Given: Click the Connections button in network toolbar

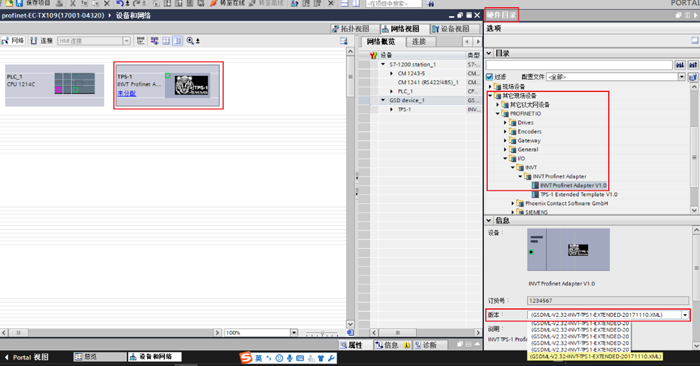Looking at the screenshot, I should click(42, 41).
